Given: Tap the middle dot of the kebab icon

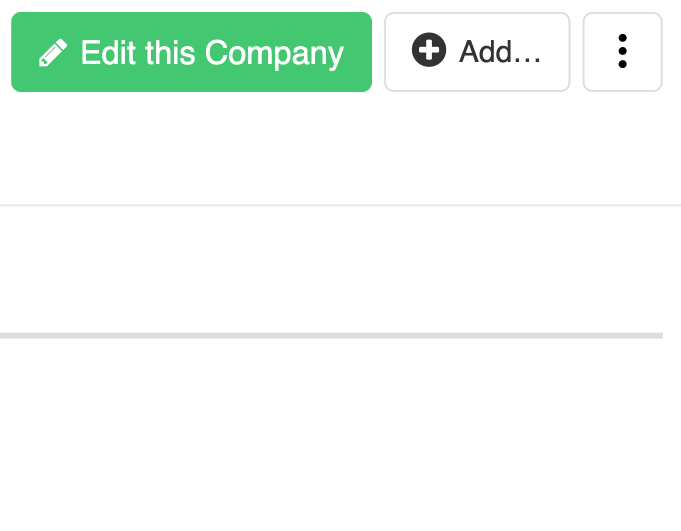Looking at the screenshot, I should 622,51.
